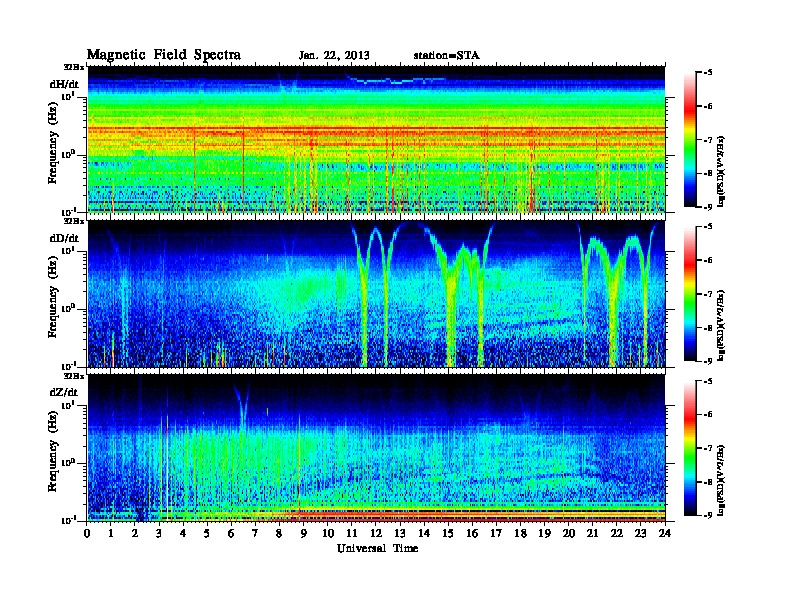Click hour 14 on the time axis
The image size is (792, 612).
[424, 533]
